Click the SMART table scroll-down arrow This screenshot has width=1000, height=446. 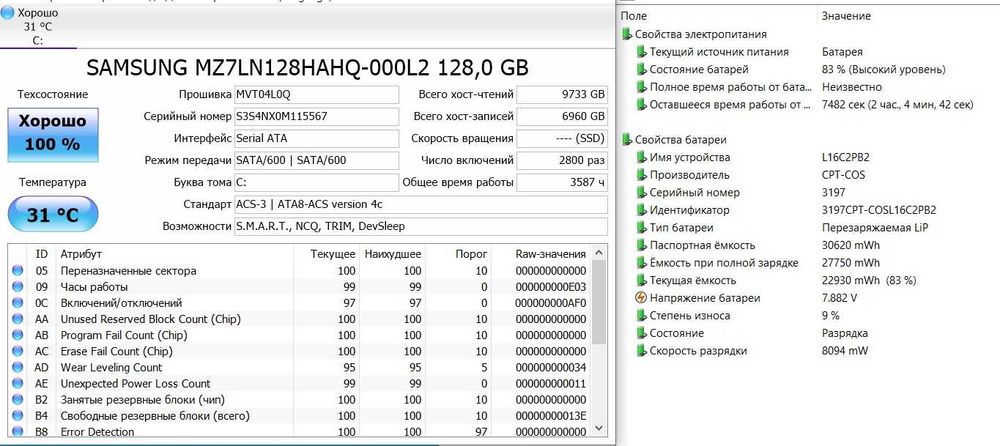pos(598,427)
